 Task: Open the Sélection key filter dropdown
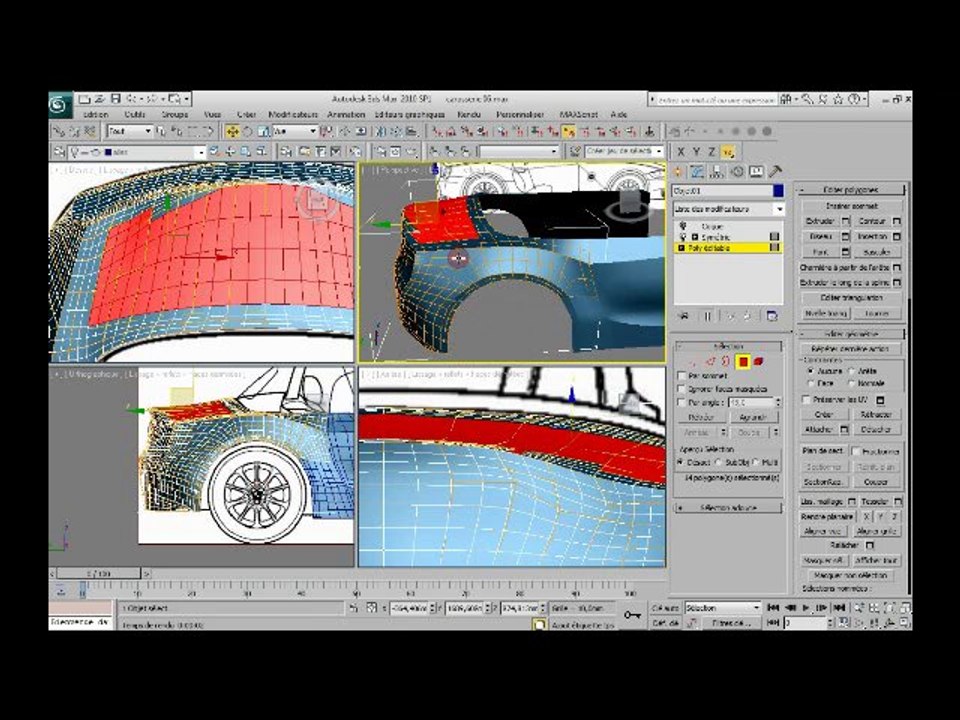(723, 608)
